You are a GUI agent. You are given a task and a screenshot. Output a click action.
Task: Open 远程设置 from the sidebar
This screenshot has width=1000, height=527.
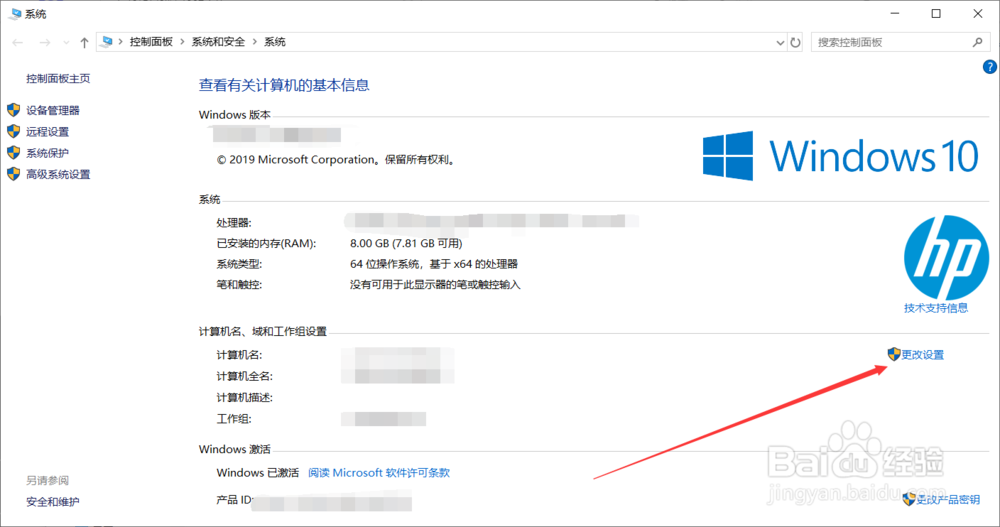(x=47, y=132)
